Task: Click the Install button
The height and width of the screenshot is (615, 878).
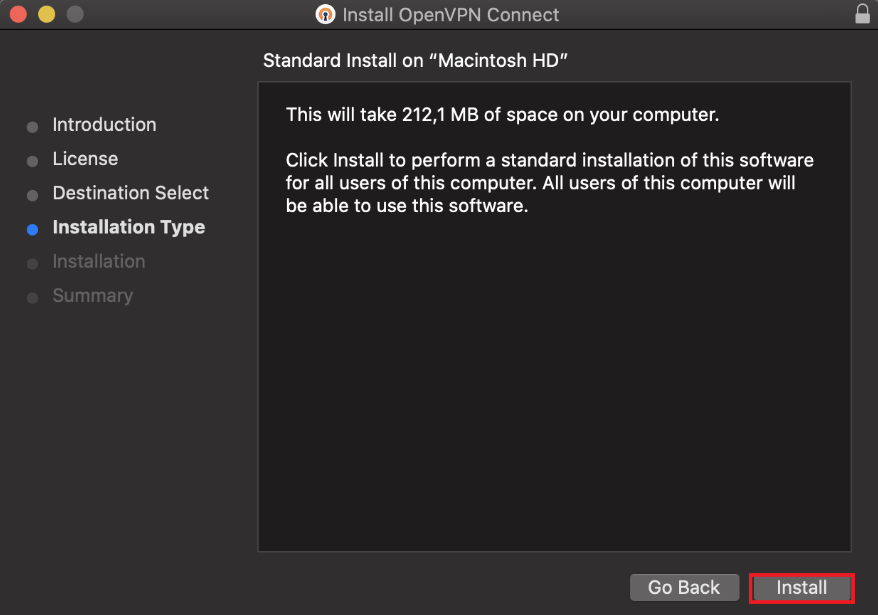Action: pos(801,588)
